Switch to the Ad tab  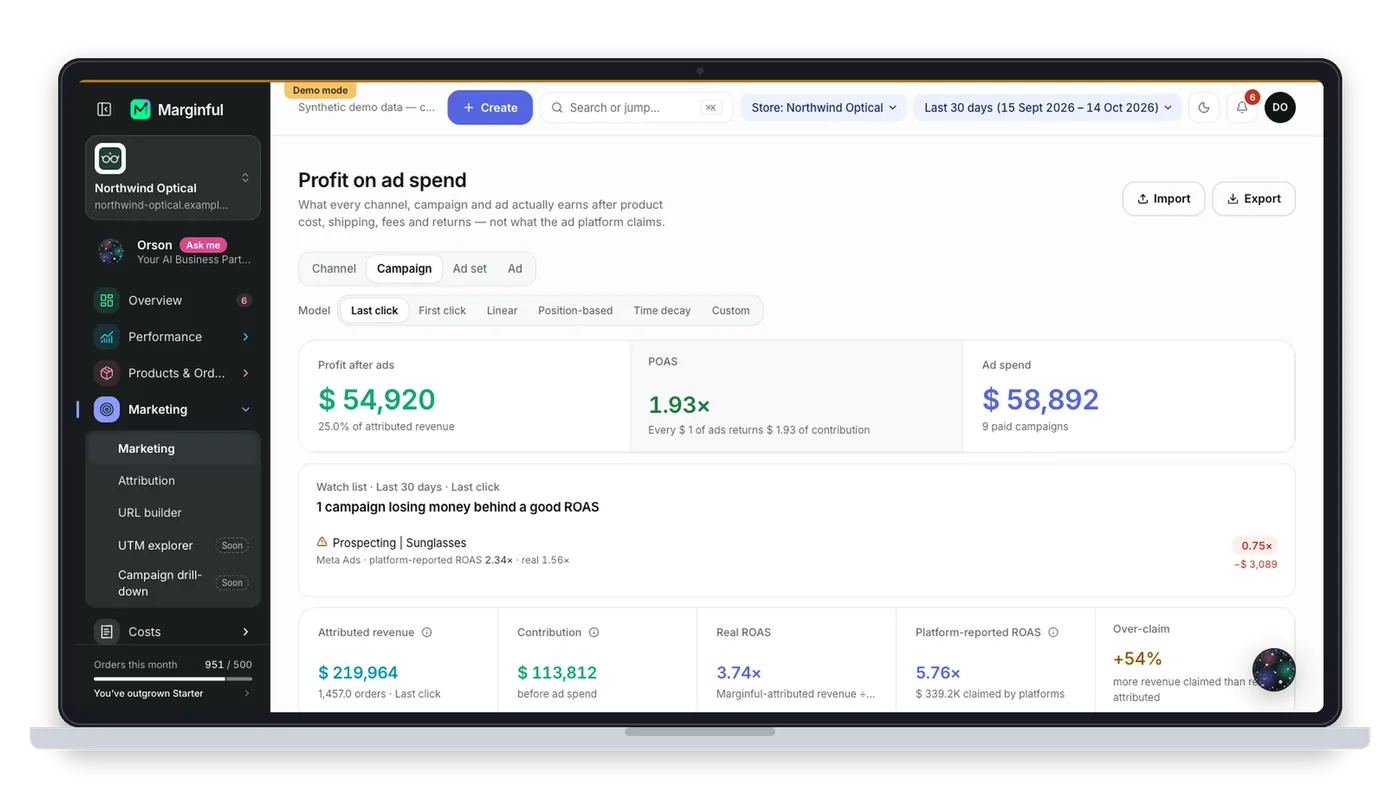[x=515, y=269]
